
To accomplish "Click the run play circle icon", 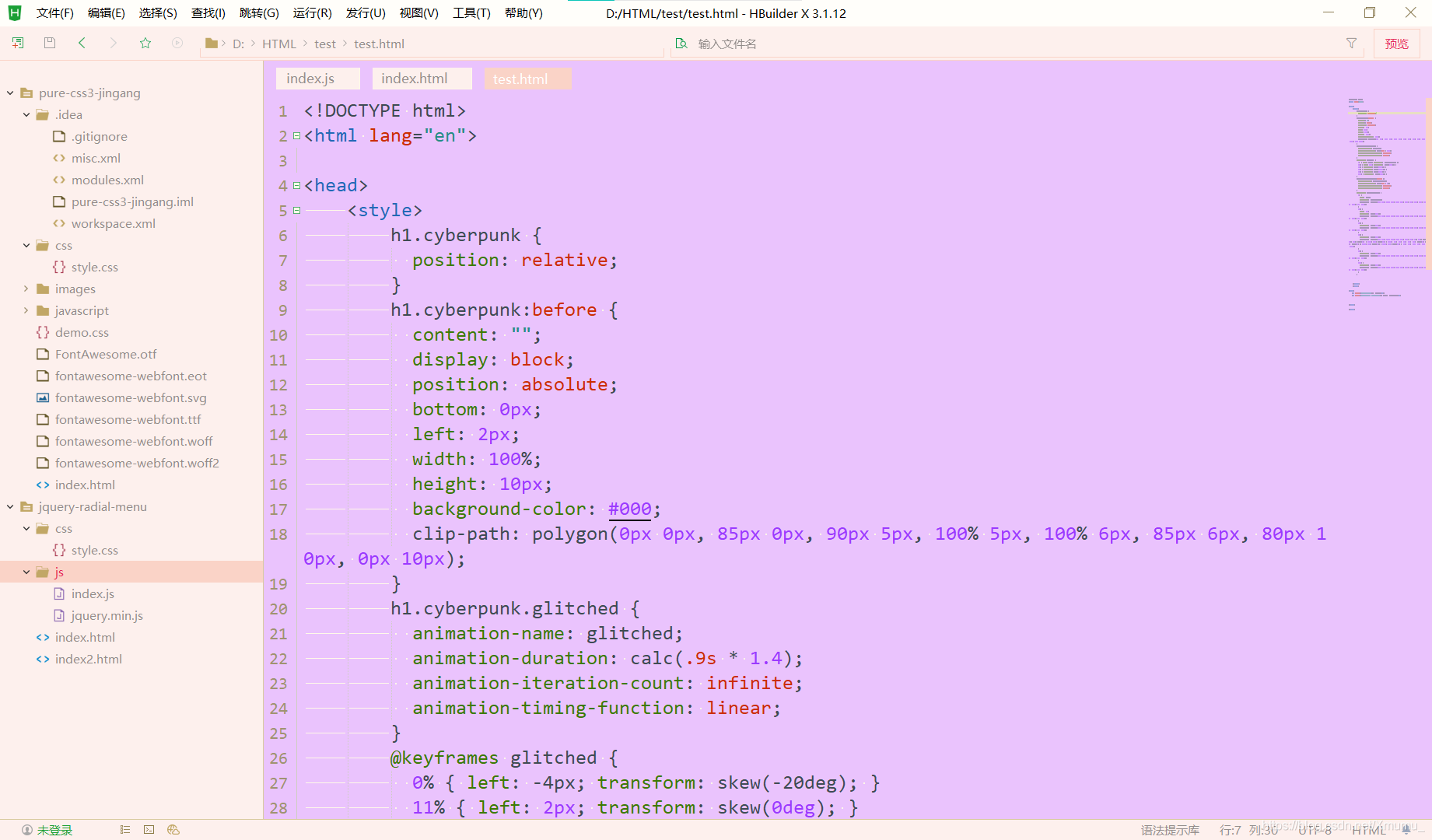I will [177, 44].
